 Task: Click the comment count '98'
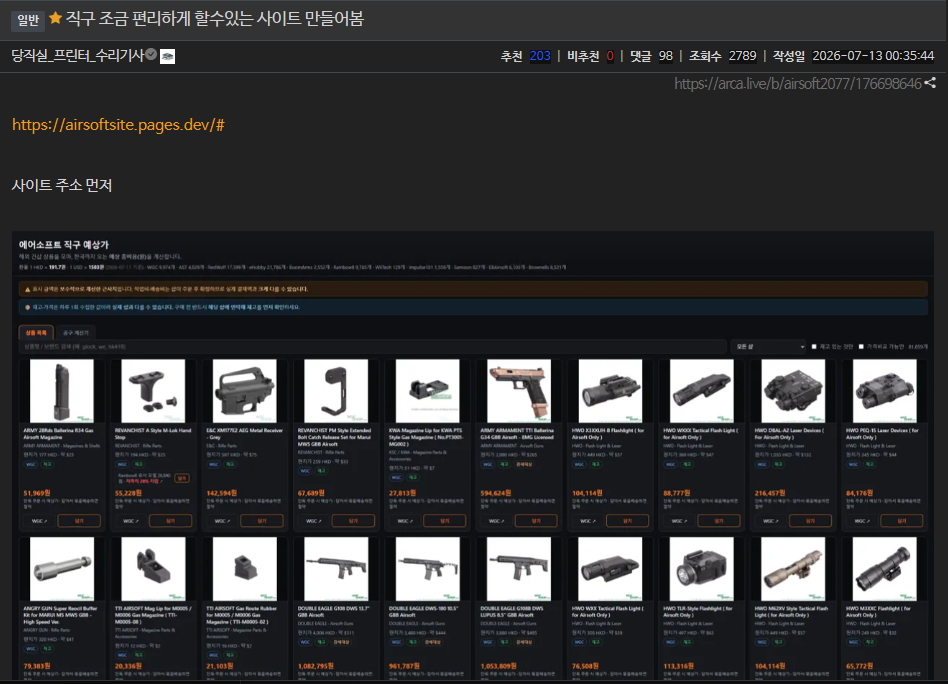point(666,56)
